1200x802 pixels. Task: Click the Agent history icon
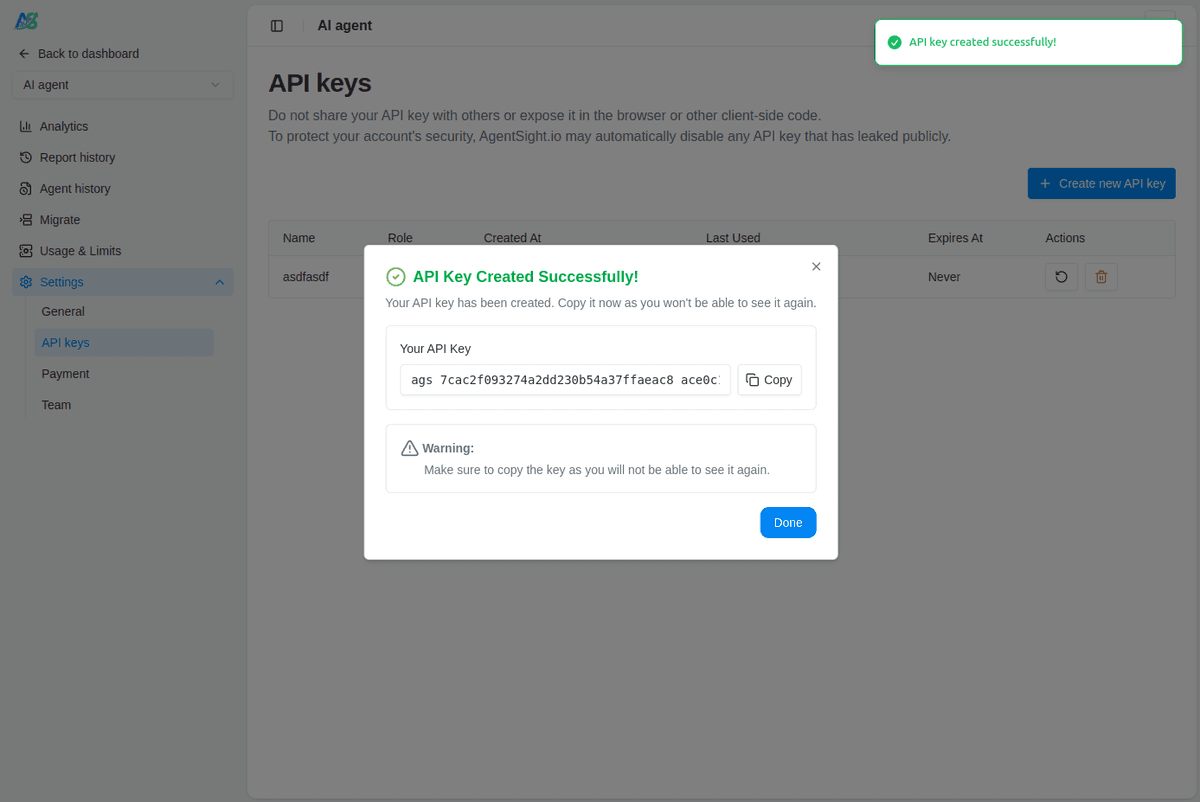(26, 189)
